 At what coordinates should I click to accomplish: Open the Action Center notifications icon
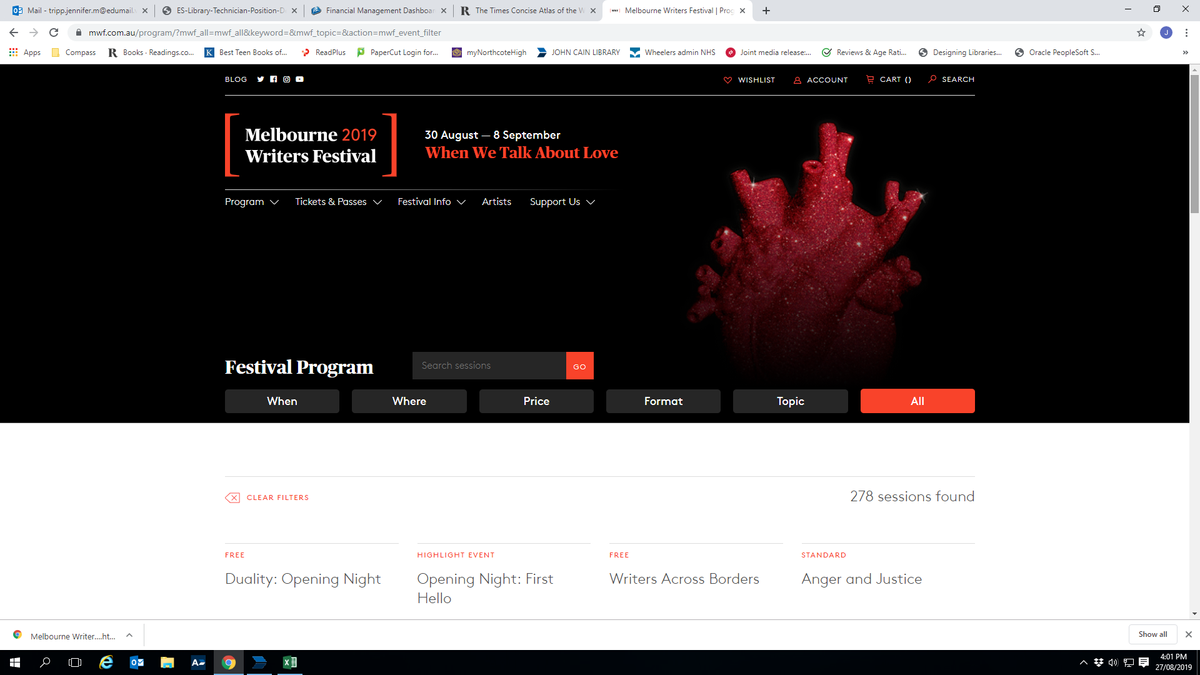1144,663
